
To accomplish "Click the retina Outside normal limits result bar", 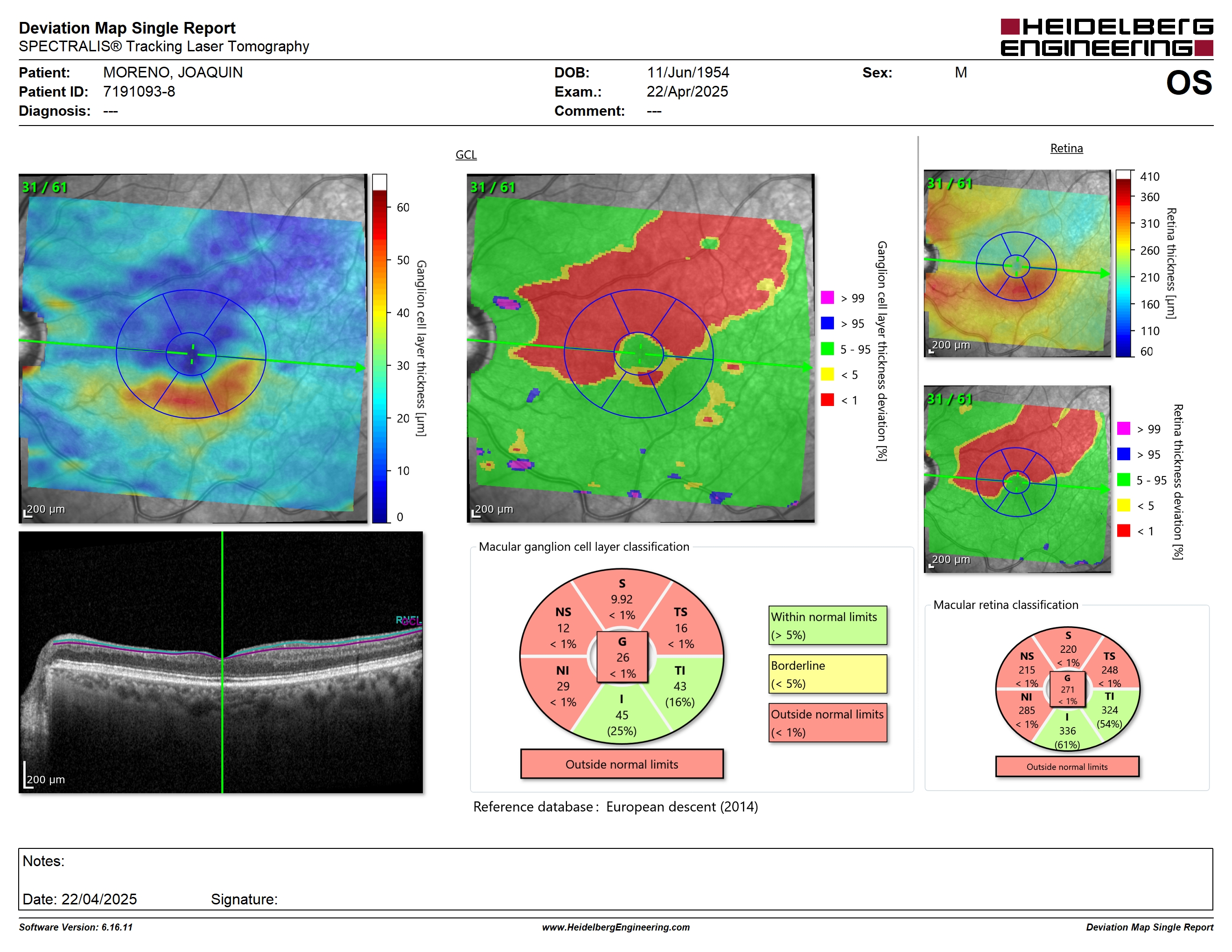I will [1067, 766].
